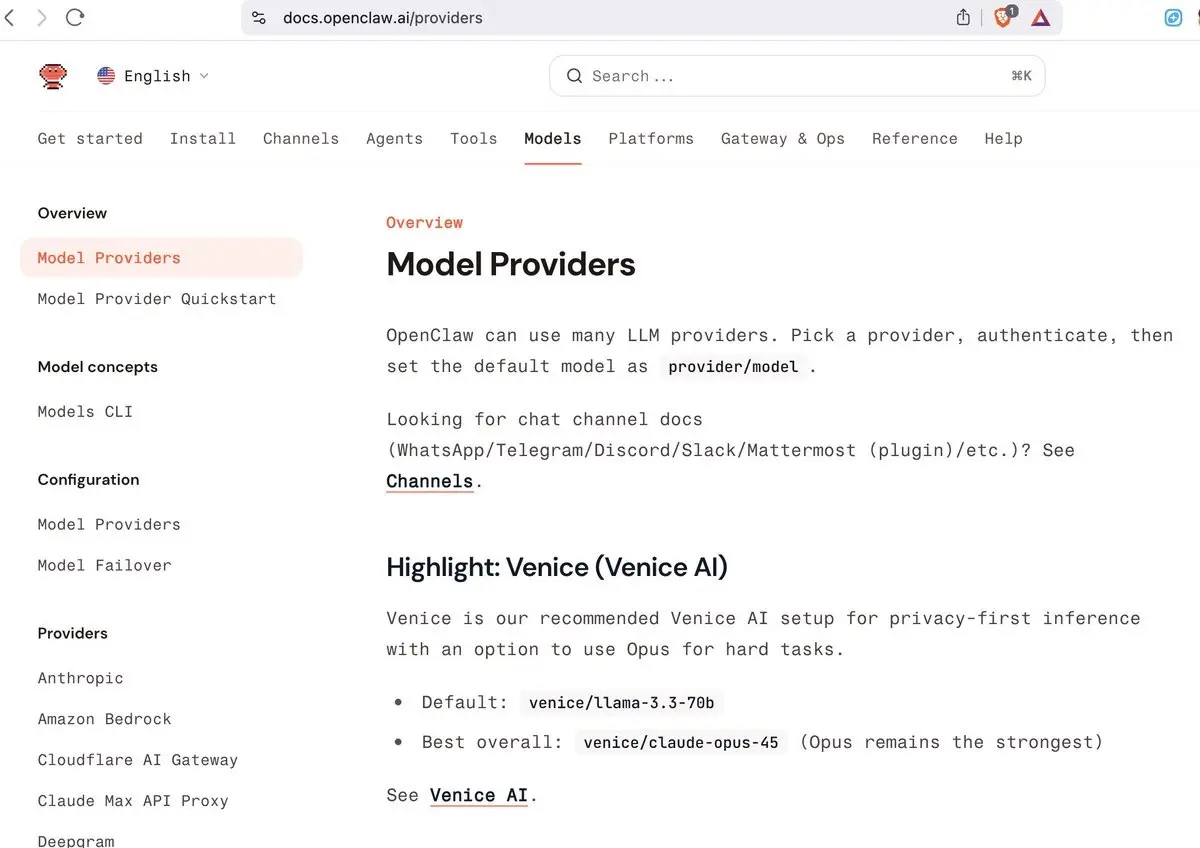Open site info icon in address bar

pyautogui.click(x=259, y=17)
